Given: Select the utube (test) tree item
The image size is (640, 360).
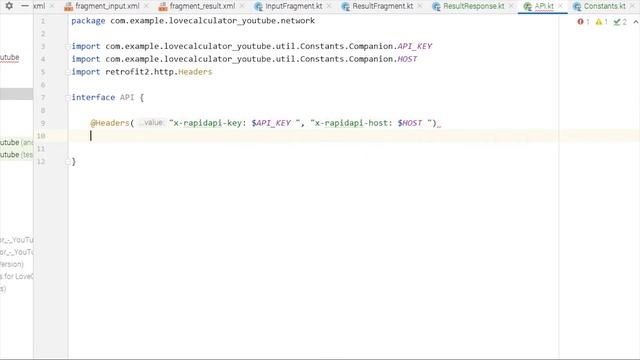Looking at the screenshot, I should (x=16, y=154).
